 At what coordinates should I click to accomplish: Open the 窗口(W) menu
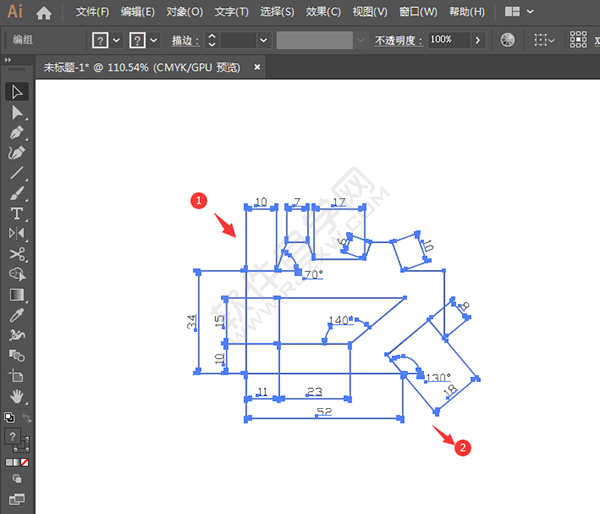(x=418, y=12)
